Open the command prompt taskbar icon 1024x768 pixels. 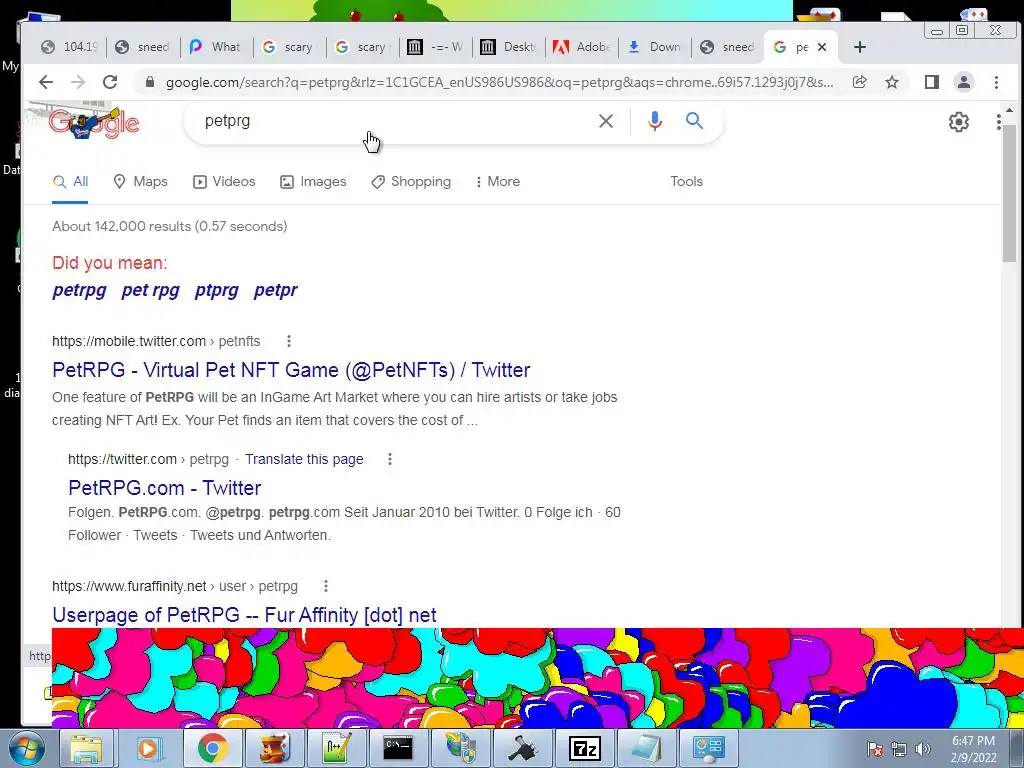tap(398, 748)
